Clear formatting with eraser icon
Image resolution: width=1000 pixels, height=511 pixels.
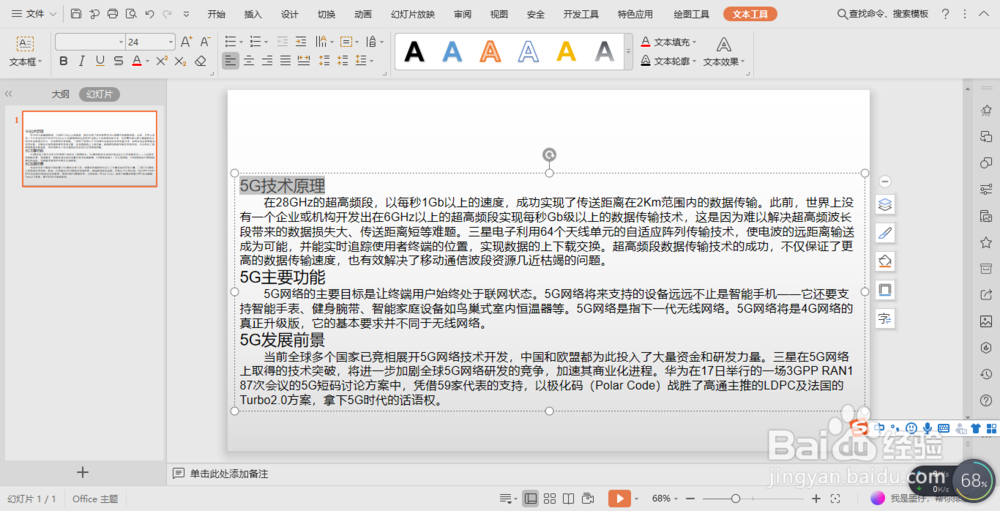(200, 61)
